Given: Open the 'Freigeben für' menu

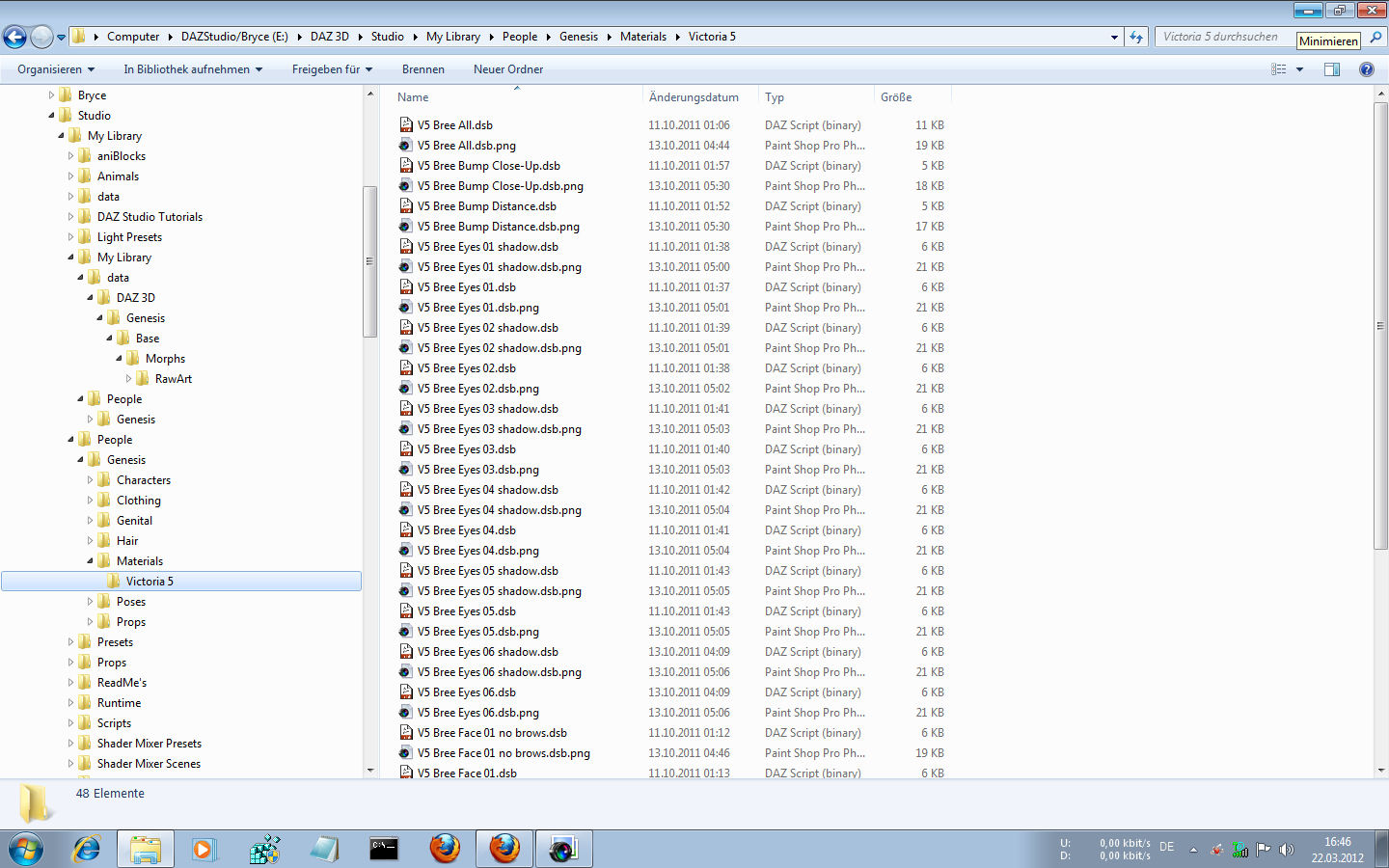Looking at the screenshot, I should click(x=332, y=69).
